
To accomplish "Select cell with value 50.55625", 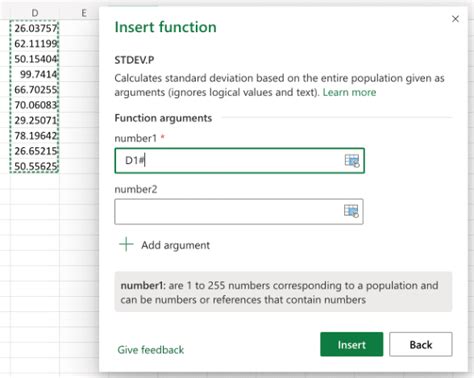I will pos(35,166).
